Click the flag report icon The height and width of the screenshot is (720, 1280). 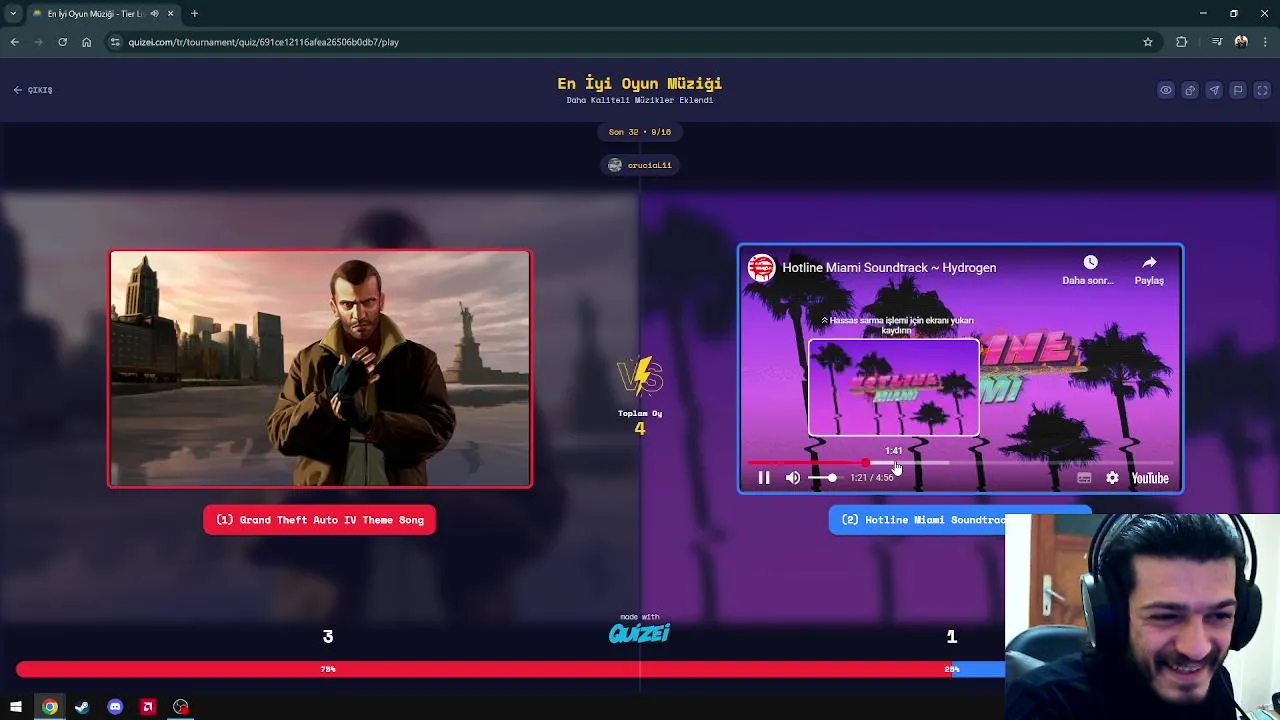point(1238,90)
